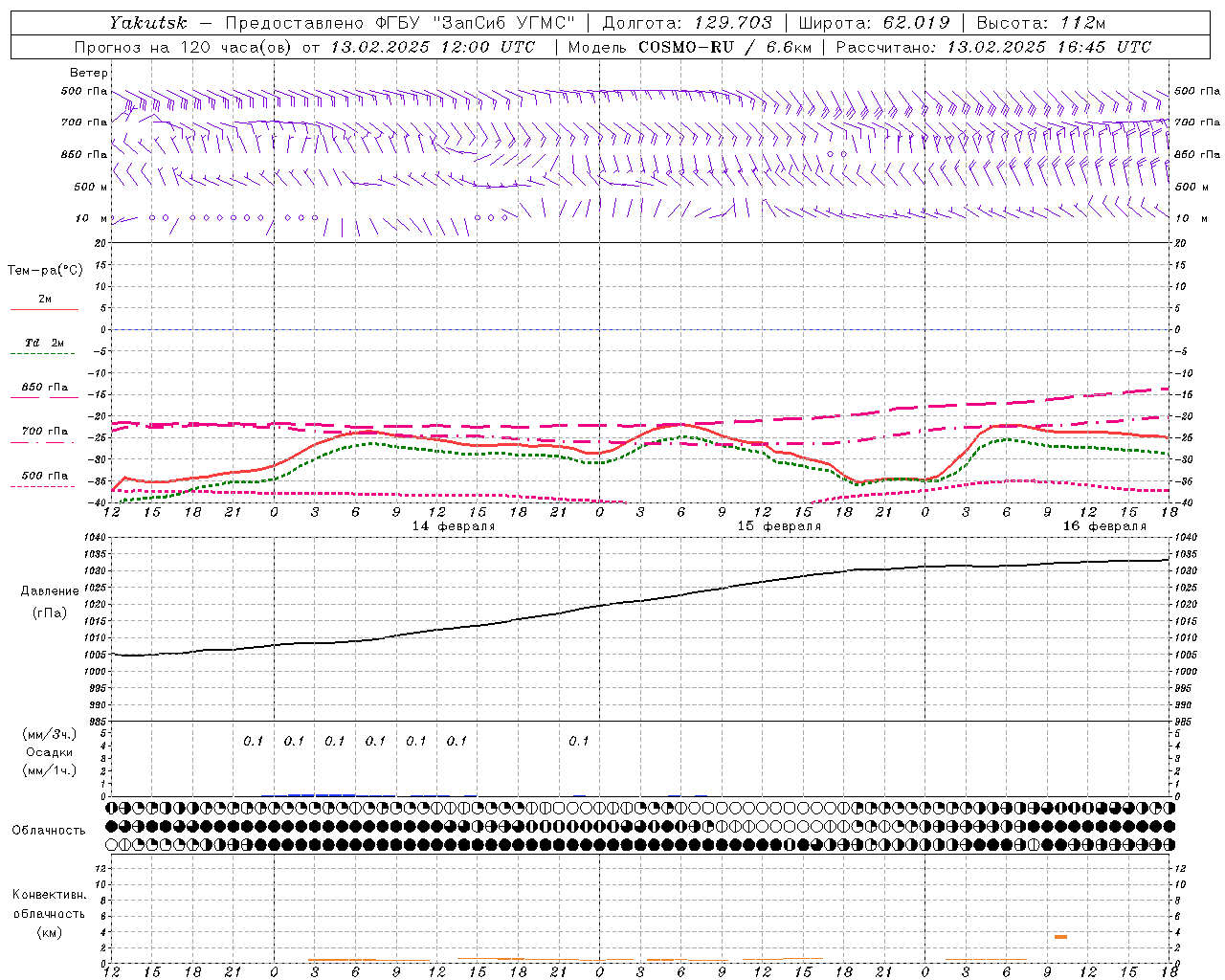Click the blue precipitation bar after 14 февраля midnight

coord(322,794)
